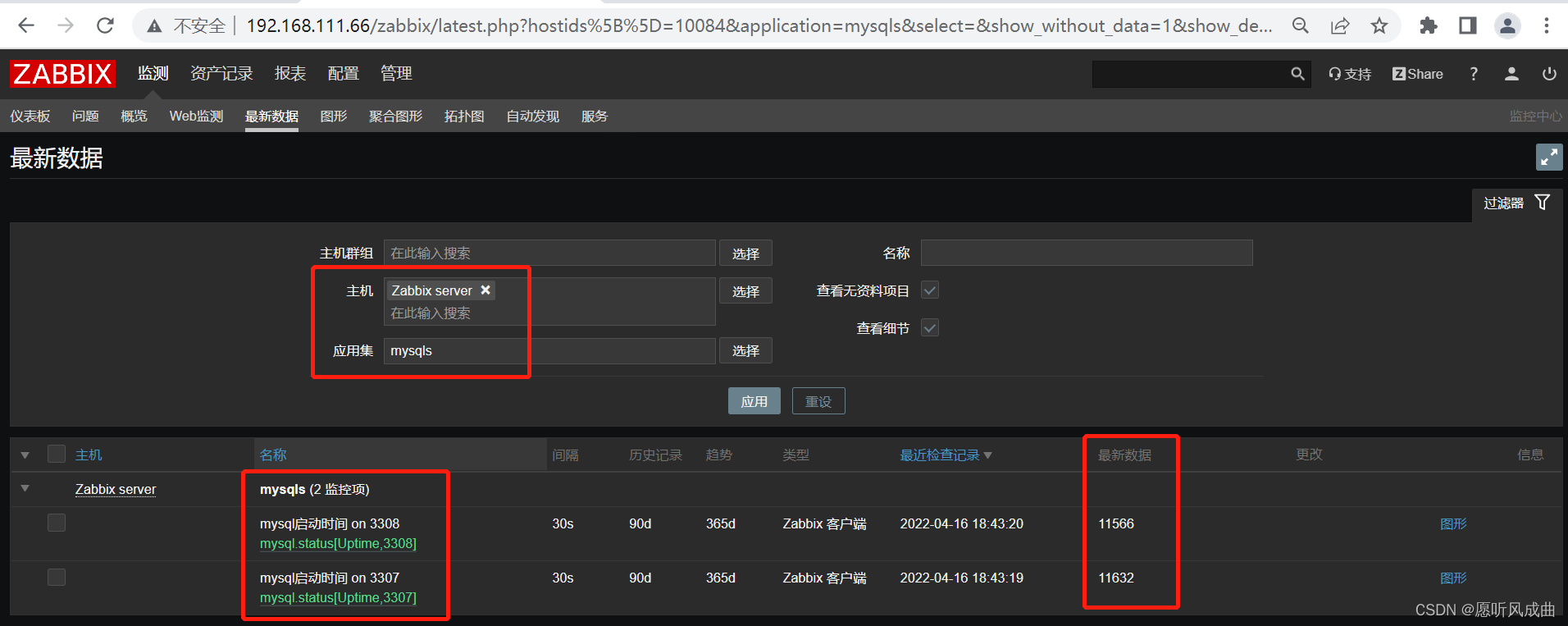Click the search magnifier in Zabbix header
This screenshot has width=1568, height=626.
1297,74
